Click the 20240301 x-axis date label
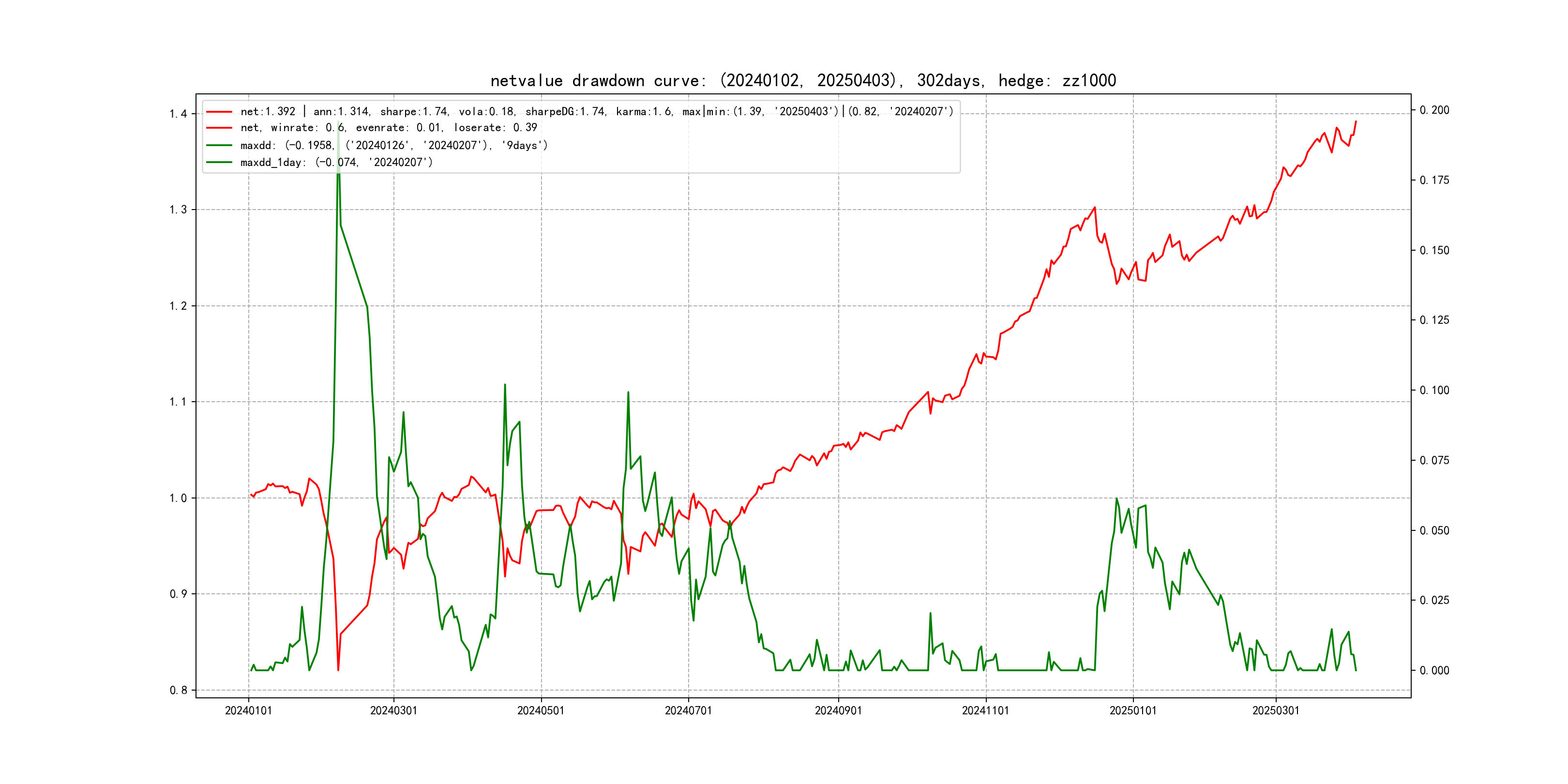 point(394,710)
